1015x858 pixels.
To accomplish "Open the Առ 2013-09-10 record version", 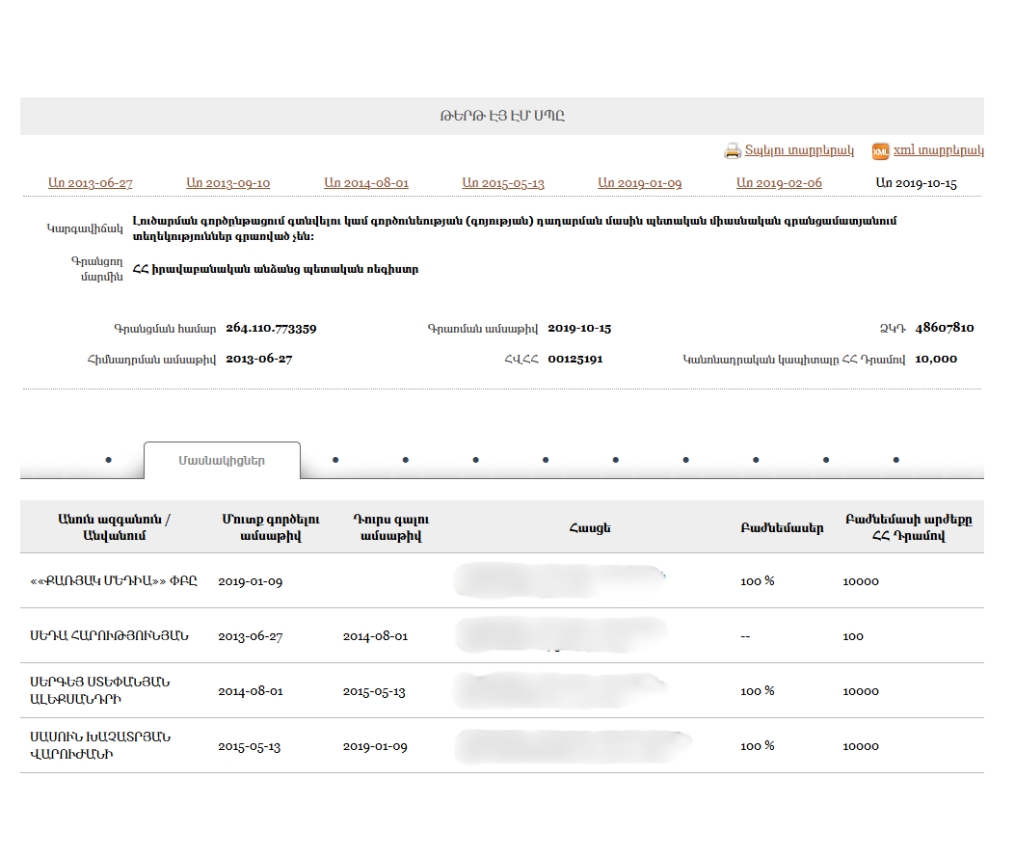I will click(228, 183).
